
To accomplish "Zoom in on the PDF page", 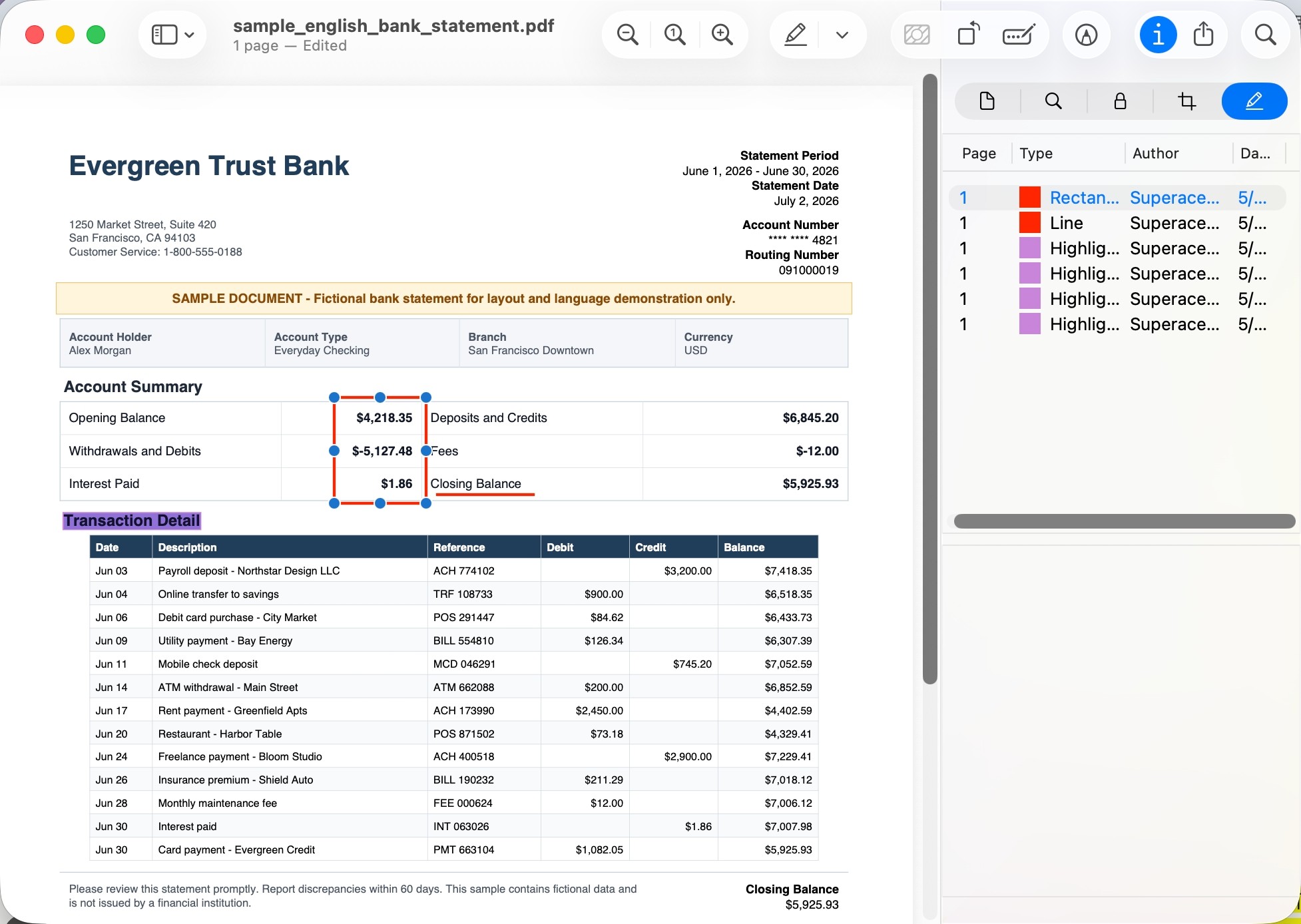I will click(x=722, y=35).
